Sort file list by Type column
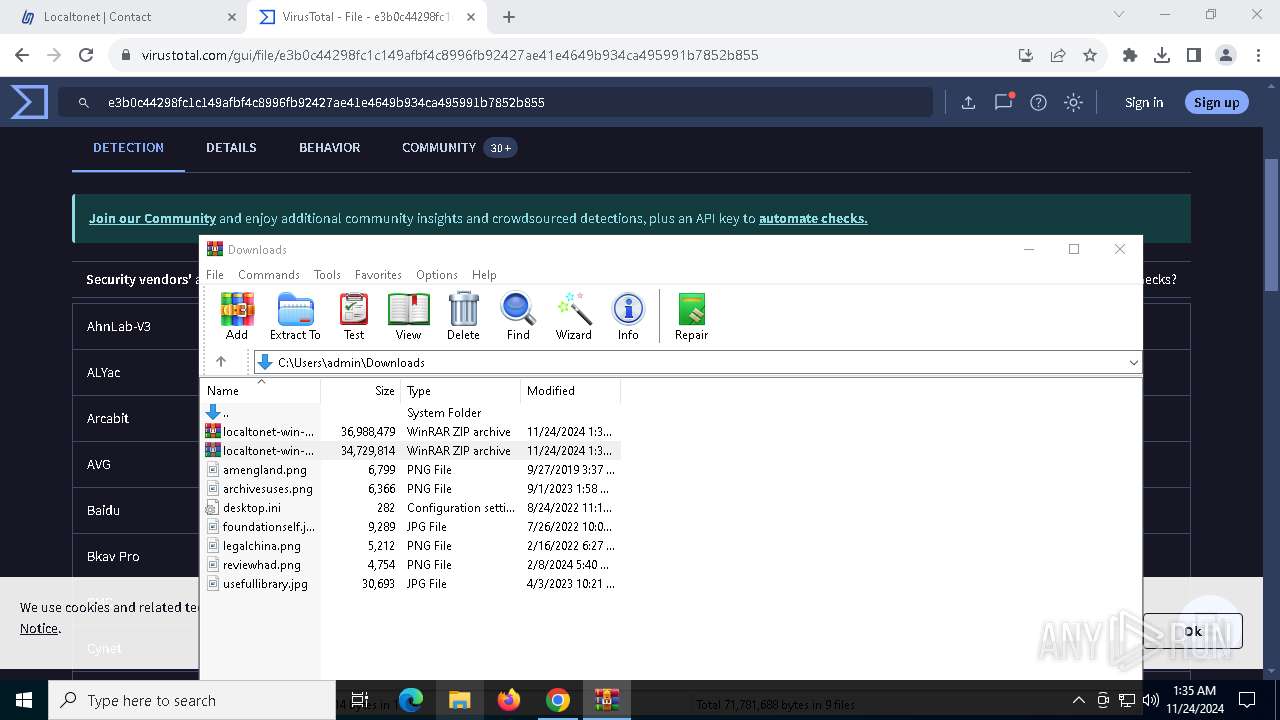This screenshot has height=720, width=1280. [460, 390]
